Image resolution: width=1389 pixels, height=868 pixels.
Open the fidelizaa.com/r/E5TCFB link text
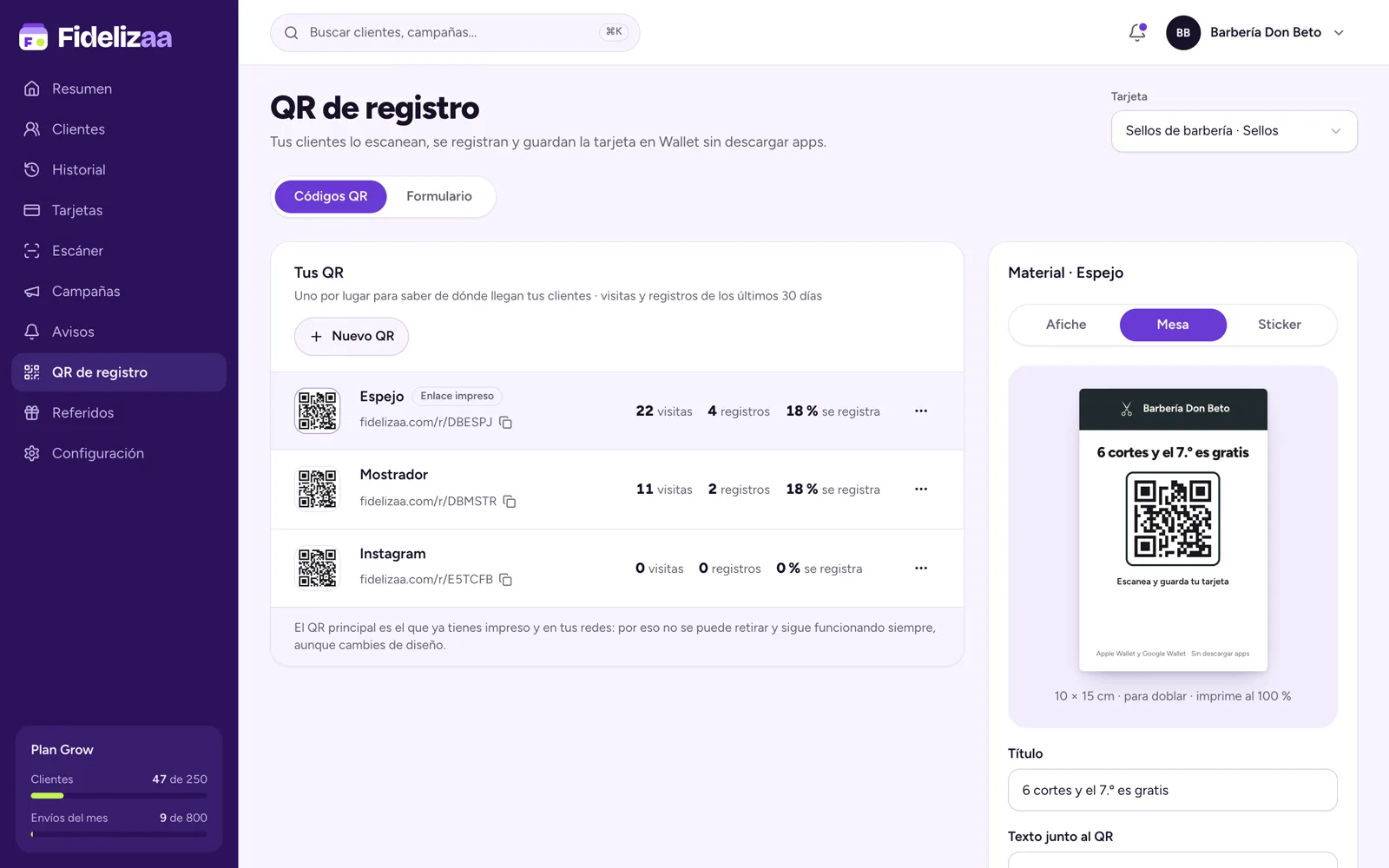(x=426, y=579)
